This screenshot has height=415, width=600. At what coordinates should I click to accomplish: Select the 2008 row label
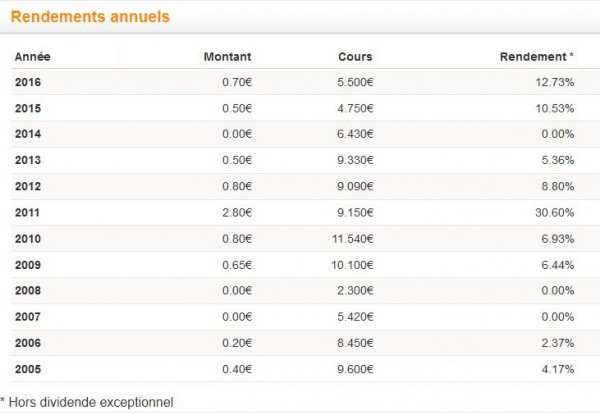(28, 290)
